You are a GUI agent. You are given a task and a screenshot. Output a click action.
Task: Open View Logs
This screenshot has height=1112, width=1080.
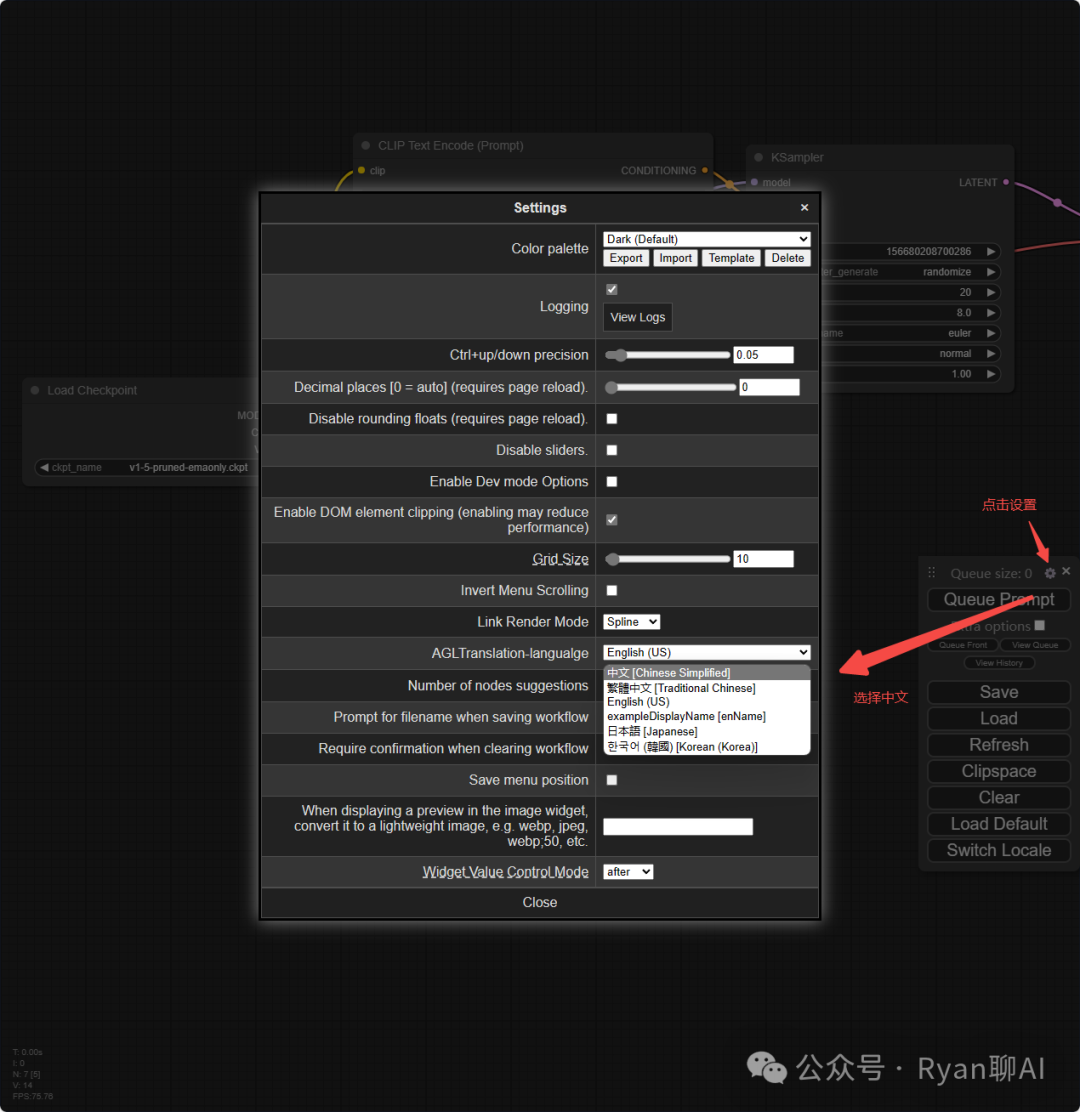(638, 317)
